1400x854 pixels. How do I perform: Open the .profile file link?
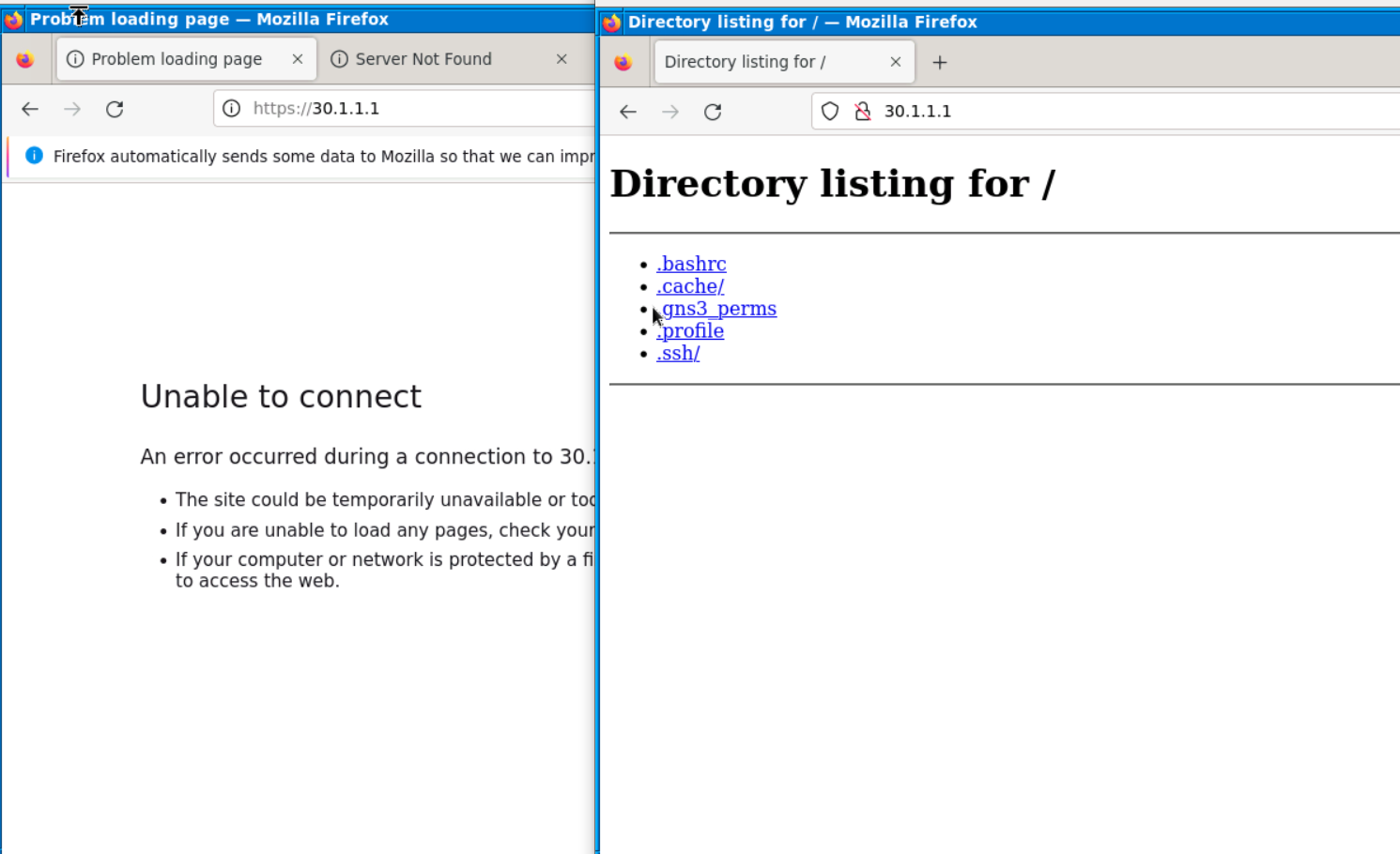[690, 331]
